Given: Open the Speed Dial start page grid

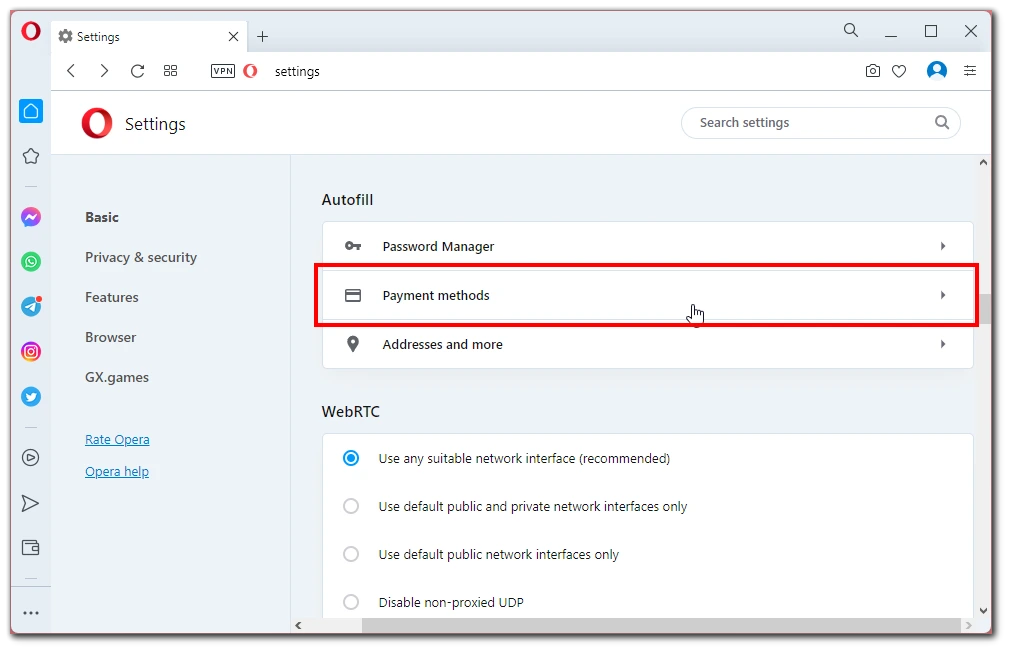Looking at the screenshot, I should (x=170, y=71).
